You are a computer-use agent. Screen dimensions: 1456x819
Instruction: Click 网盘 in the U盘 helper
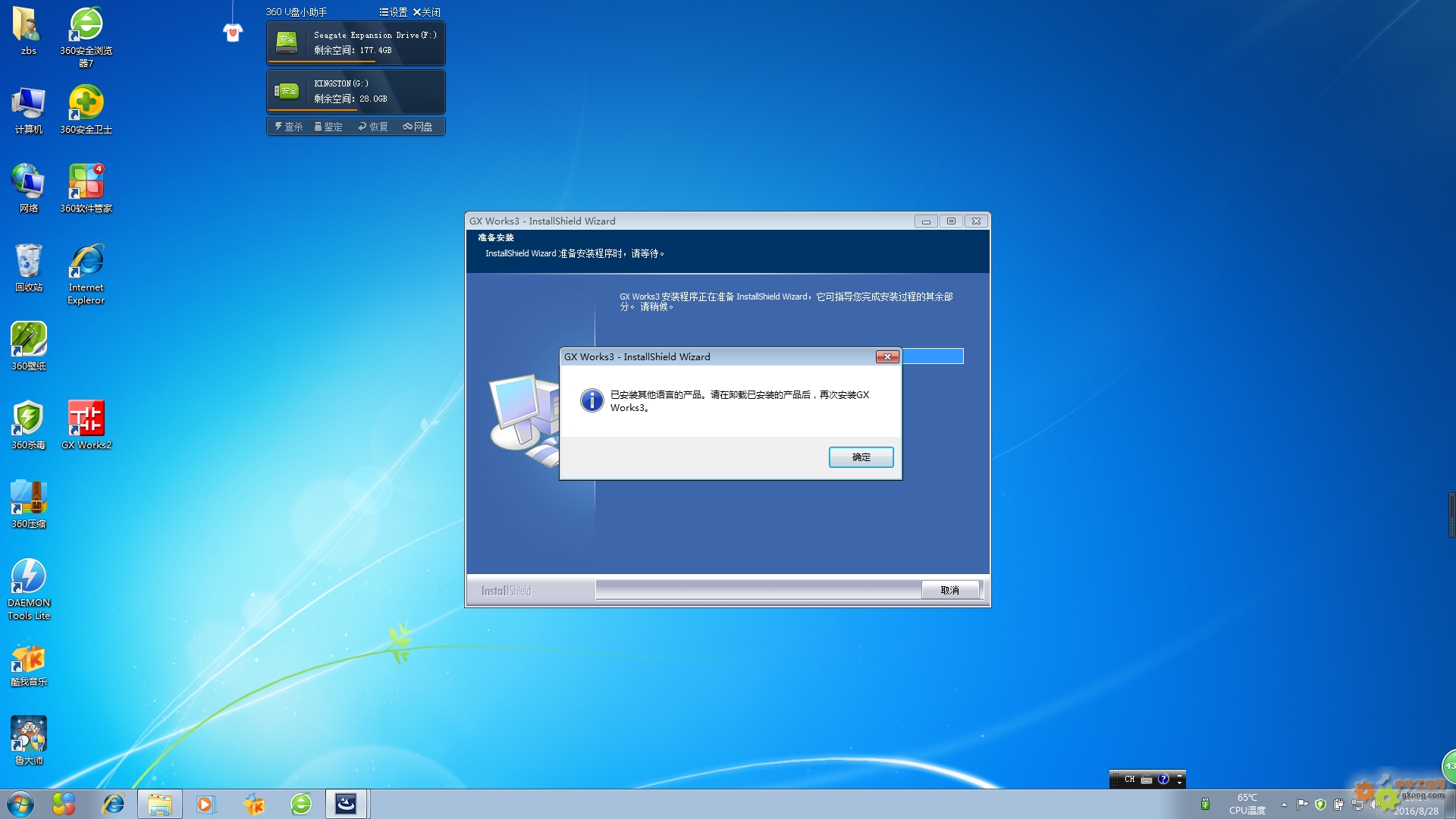tap(418, 127)
